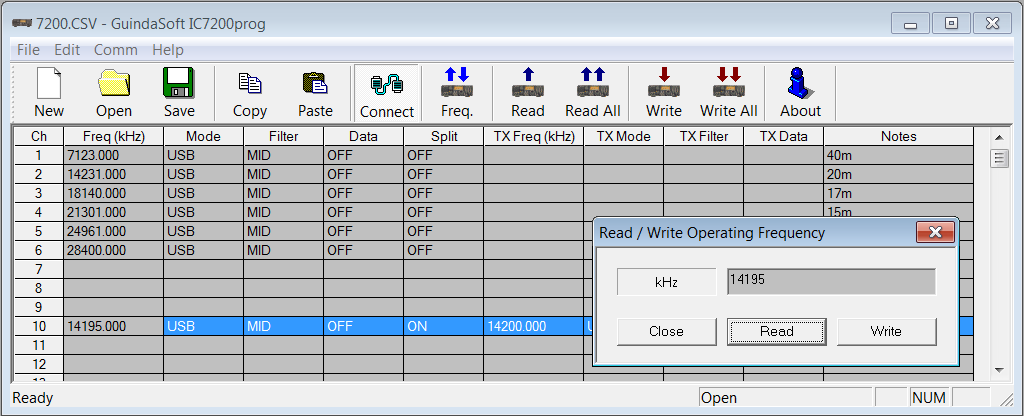Select the cell with 14195.000 in channel 10

click(114, 327)
